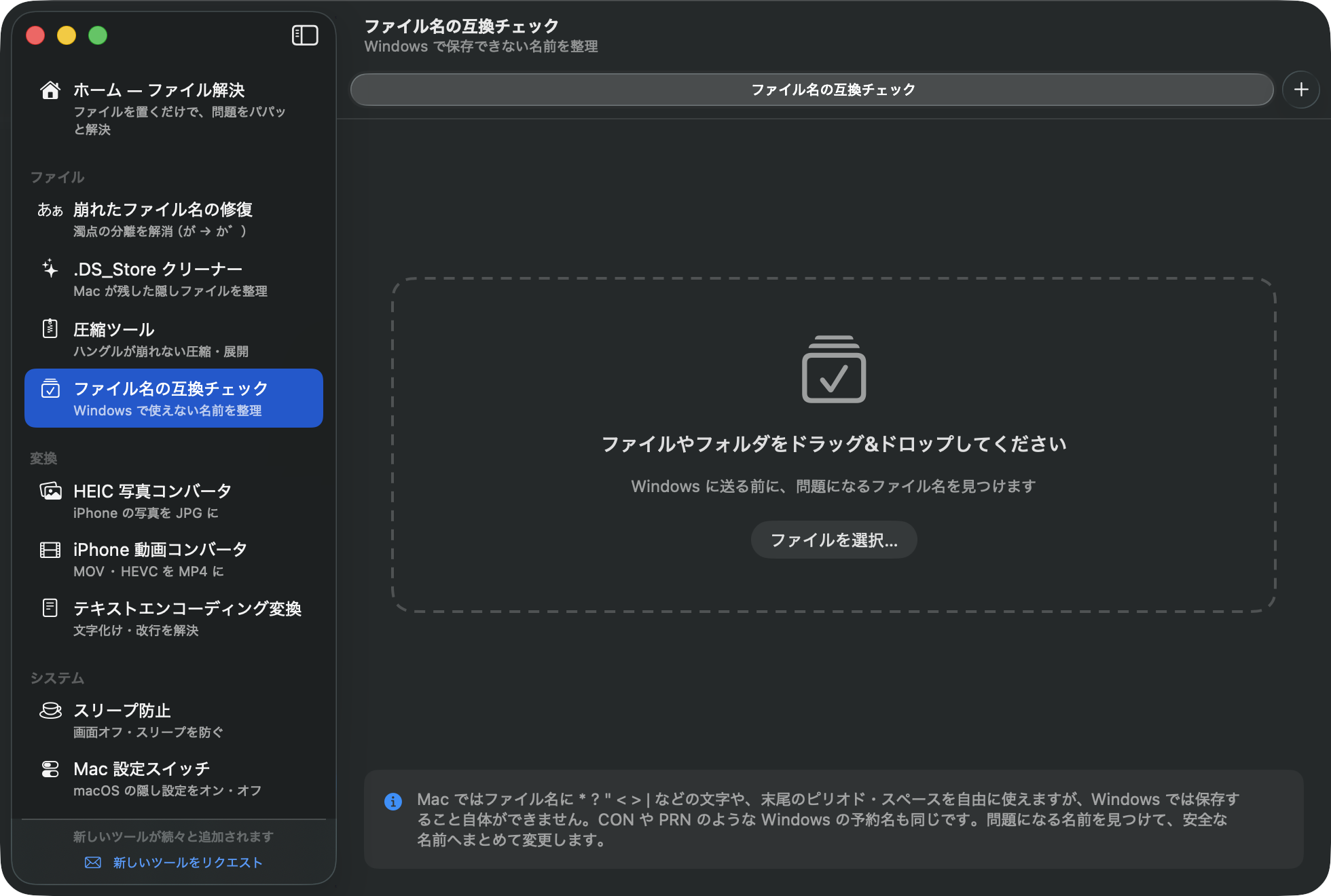This screenshot has height=896, width=1331.
Task: Click the ファイルを選択... button
Action: [834, 540]
